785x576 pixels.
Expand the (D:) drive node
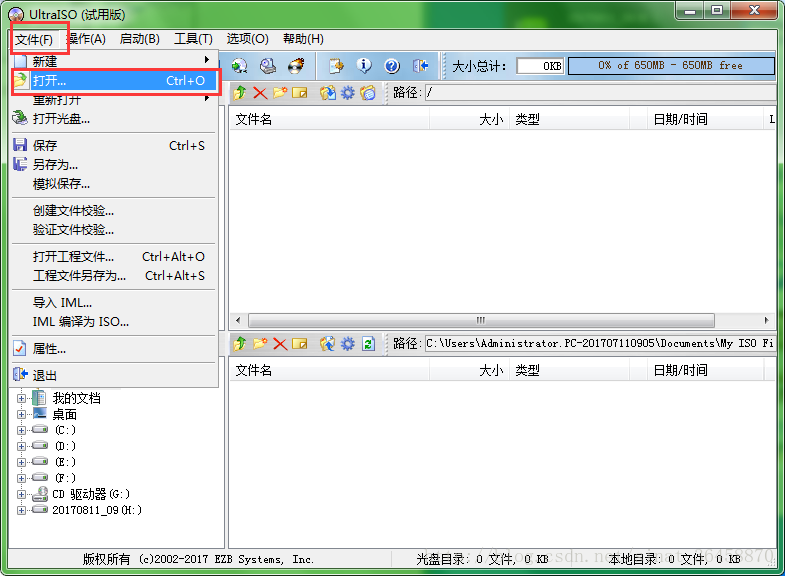pos(22,446)
